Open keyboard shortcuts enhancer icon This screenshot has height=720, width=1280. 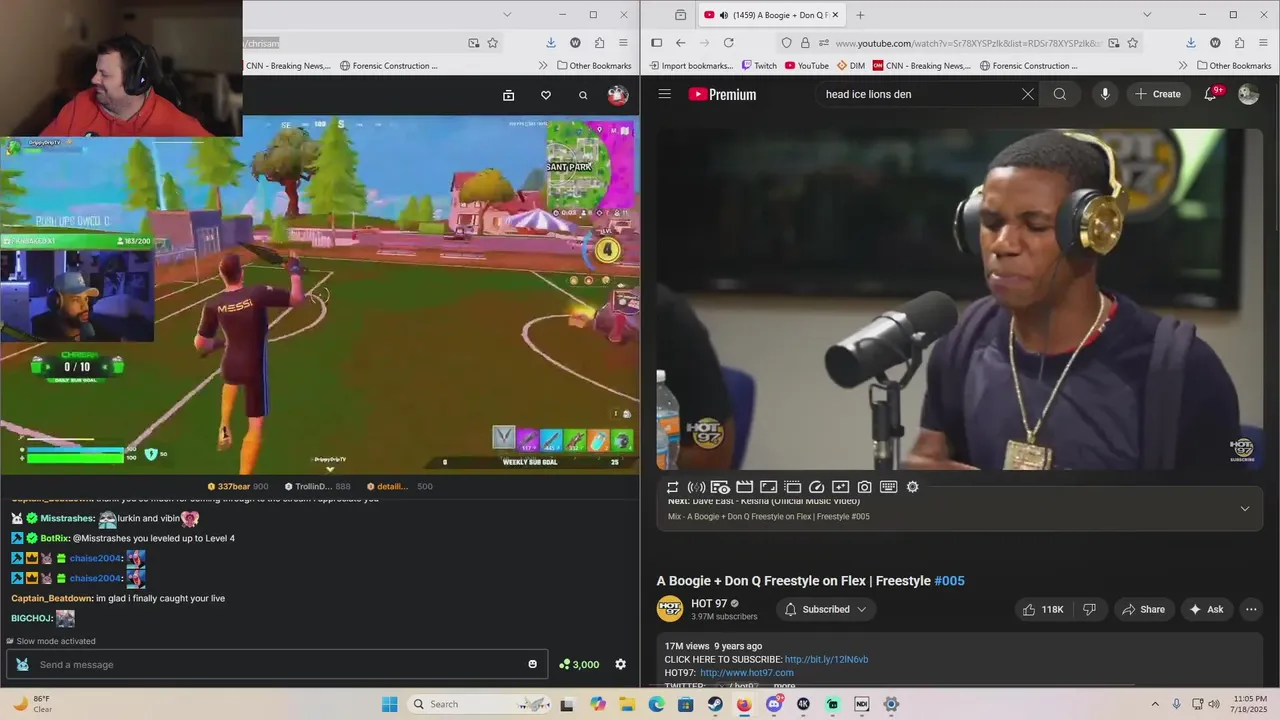pyautogui.click(x=888, y=487)
